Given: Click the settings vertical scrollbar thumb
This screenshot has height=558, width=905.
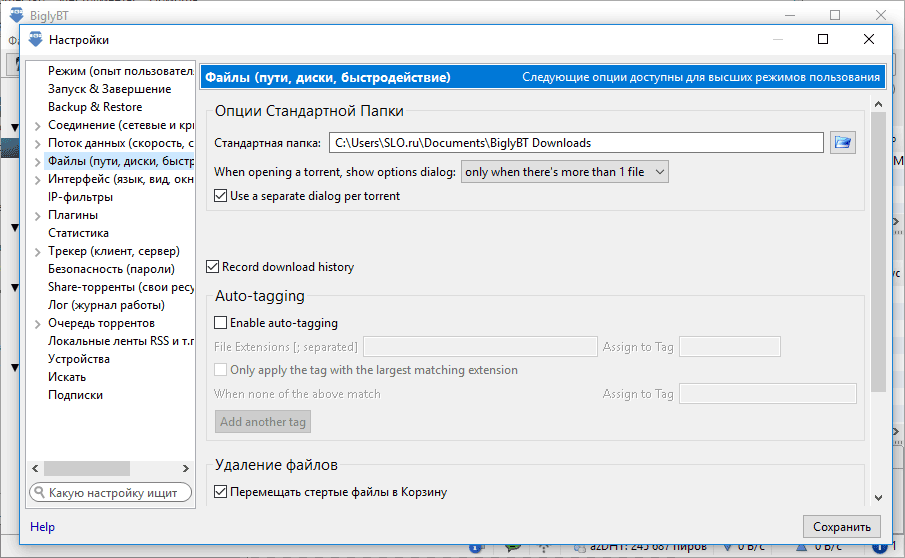Looking at the screenshot, I should pos(878,252).
